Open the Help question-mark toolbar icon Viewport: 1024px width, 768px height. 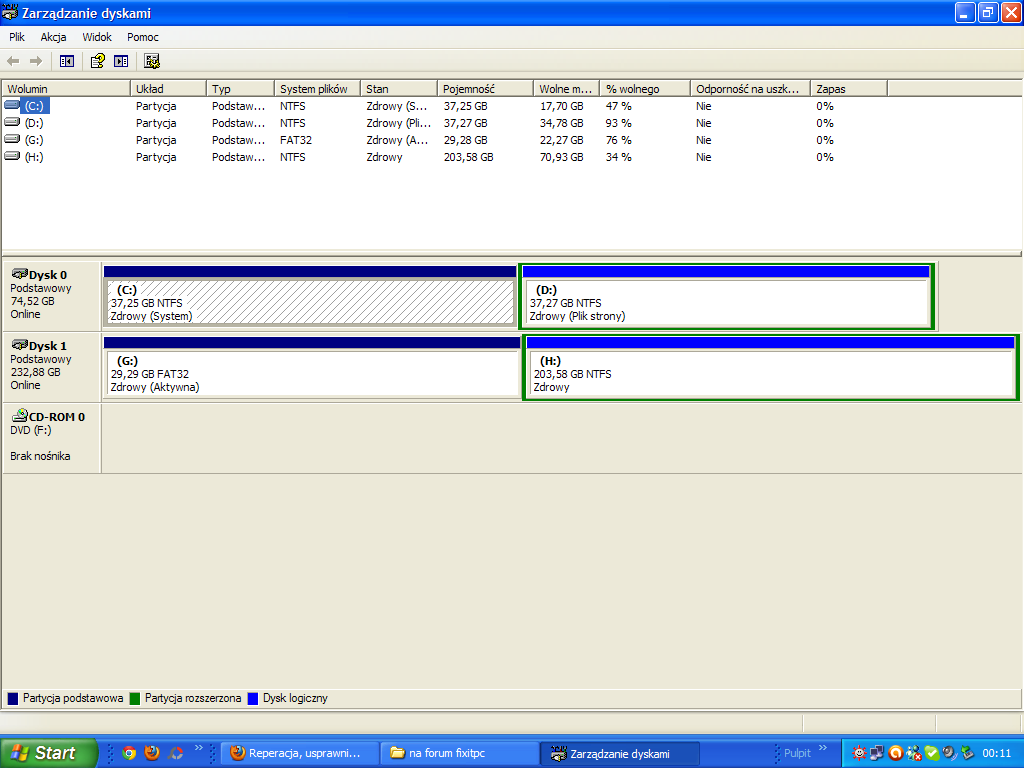click(97, 61)
